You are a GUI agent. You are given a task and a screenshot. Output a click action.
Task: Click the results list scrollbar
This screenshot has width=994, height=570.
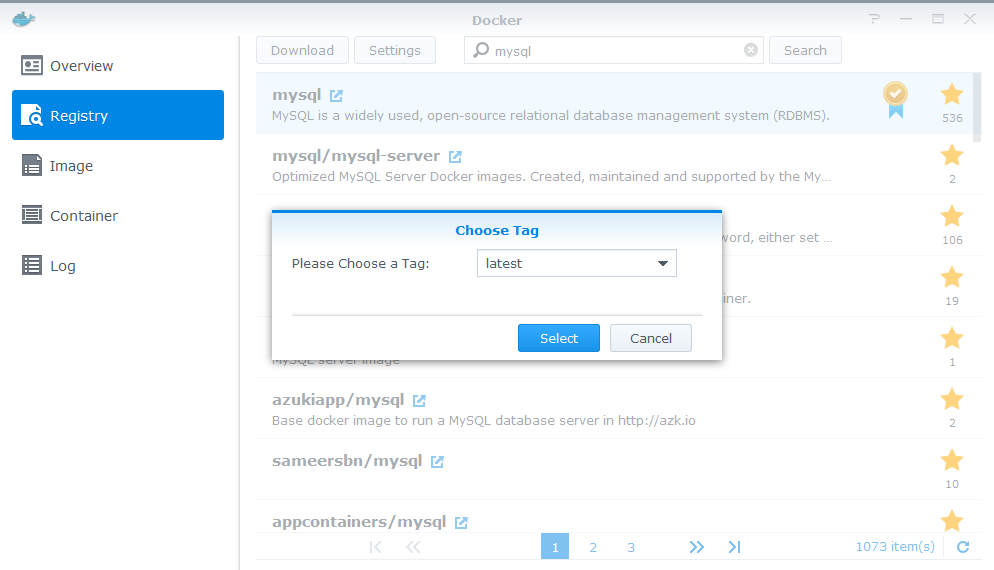point(977,107)
